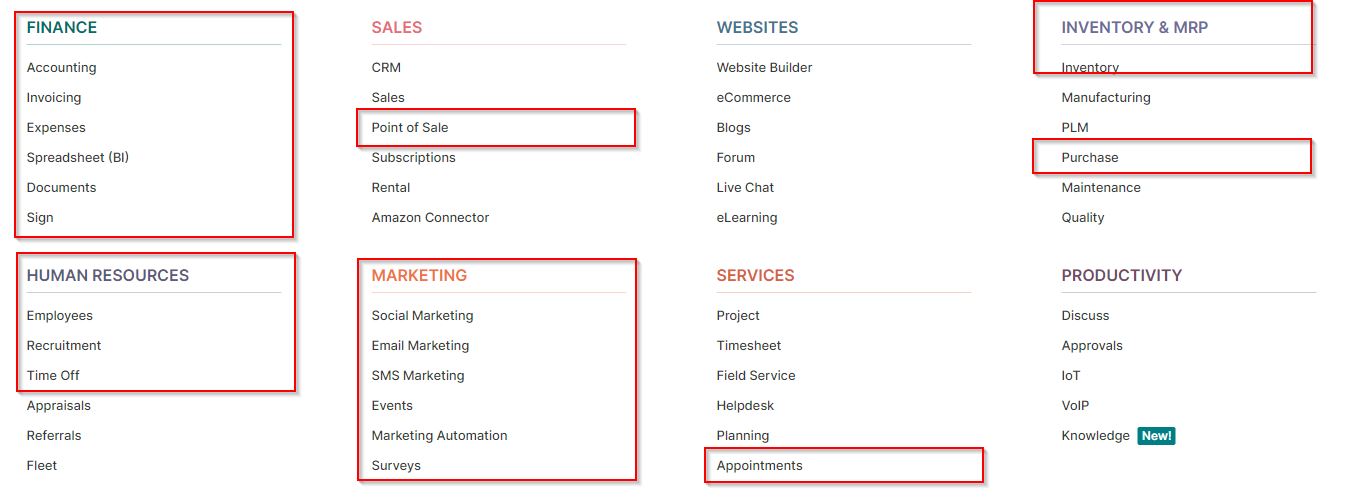Select Manufacturing under Inventory & MRP

tap(1106, 98)
